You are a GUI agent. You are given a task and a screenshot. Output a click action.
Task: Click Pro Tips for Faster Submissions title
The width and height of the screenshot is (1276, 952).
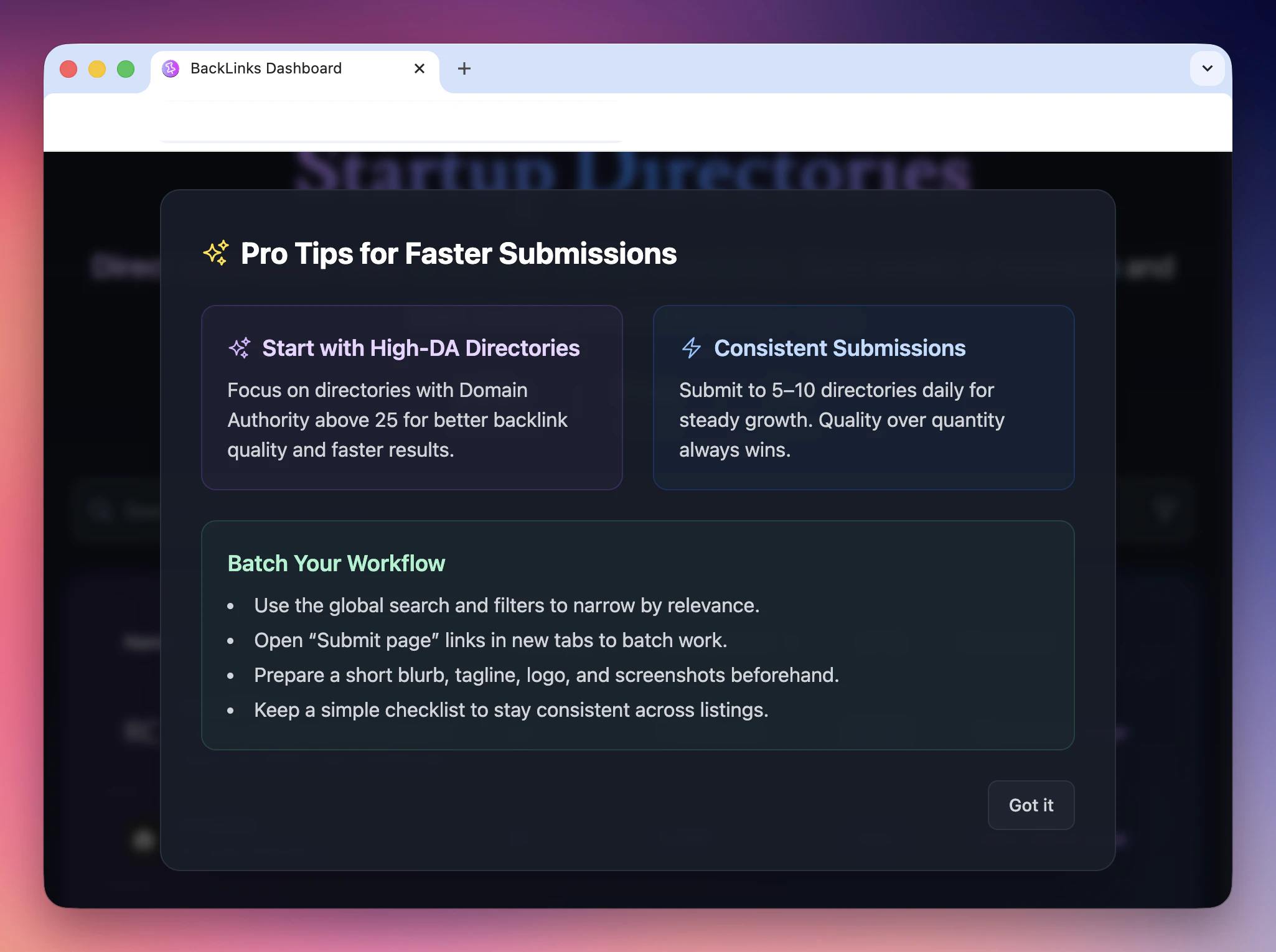(458, 253)
